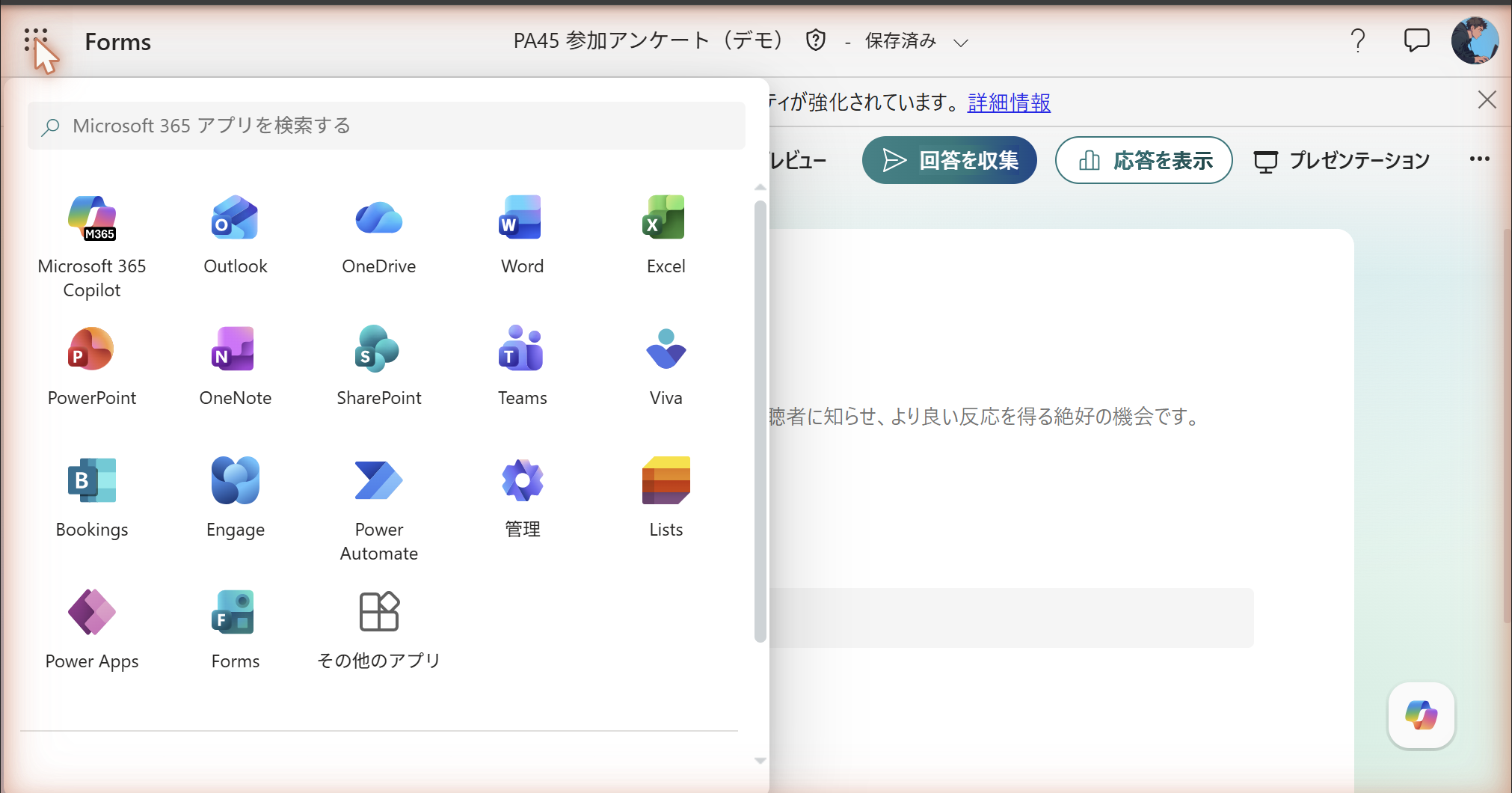This screenshot has height=793, width=1512.
Task: Open the app launcher waffle icon
Action: (x=35, y=40)
